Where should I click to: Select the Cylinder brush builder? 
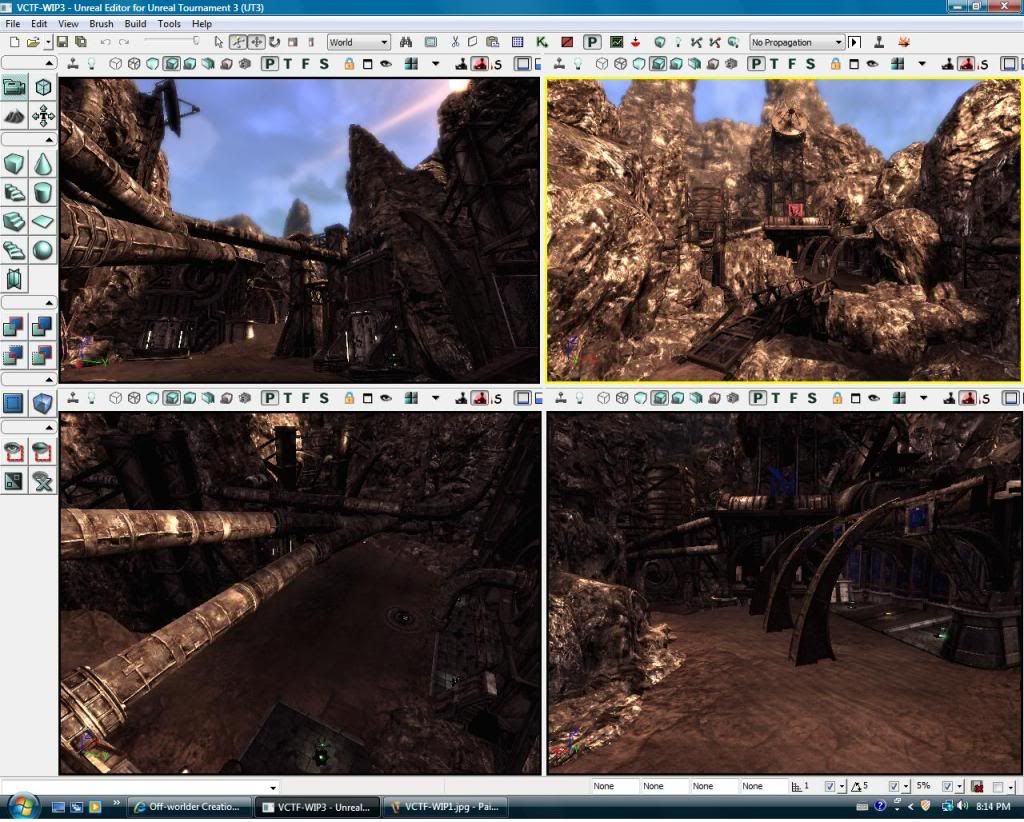(x=43, y=193)
